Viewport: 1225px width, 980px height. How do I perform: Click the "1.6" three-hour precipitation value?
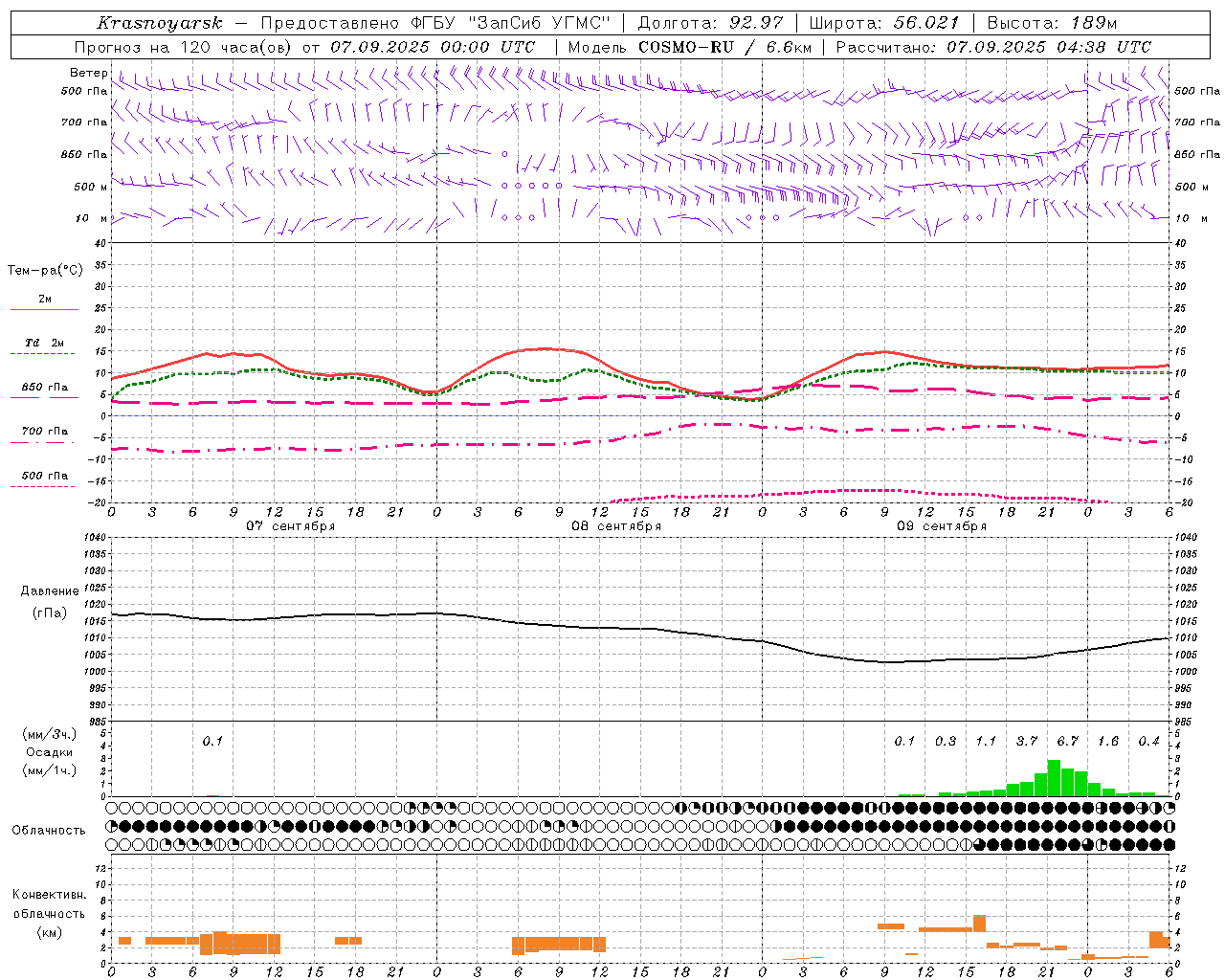(x=1108, y=741)
